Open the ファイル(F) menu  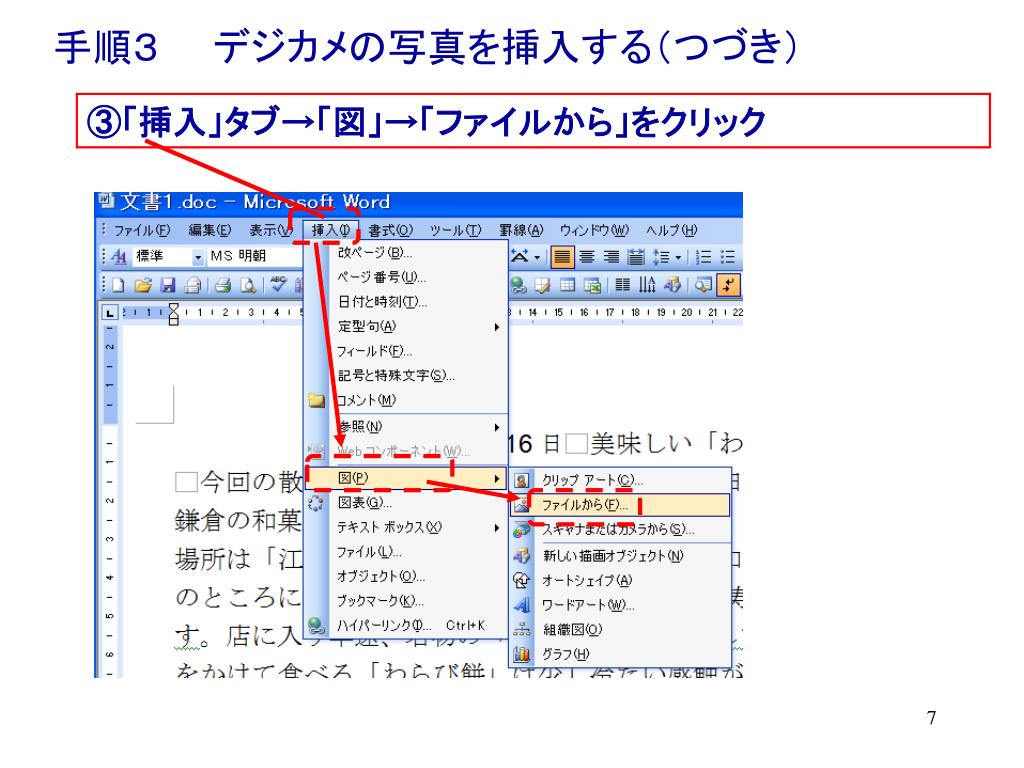pyautogui.click(x=142, y=231)
